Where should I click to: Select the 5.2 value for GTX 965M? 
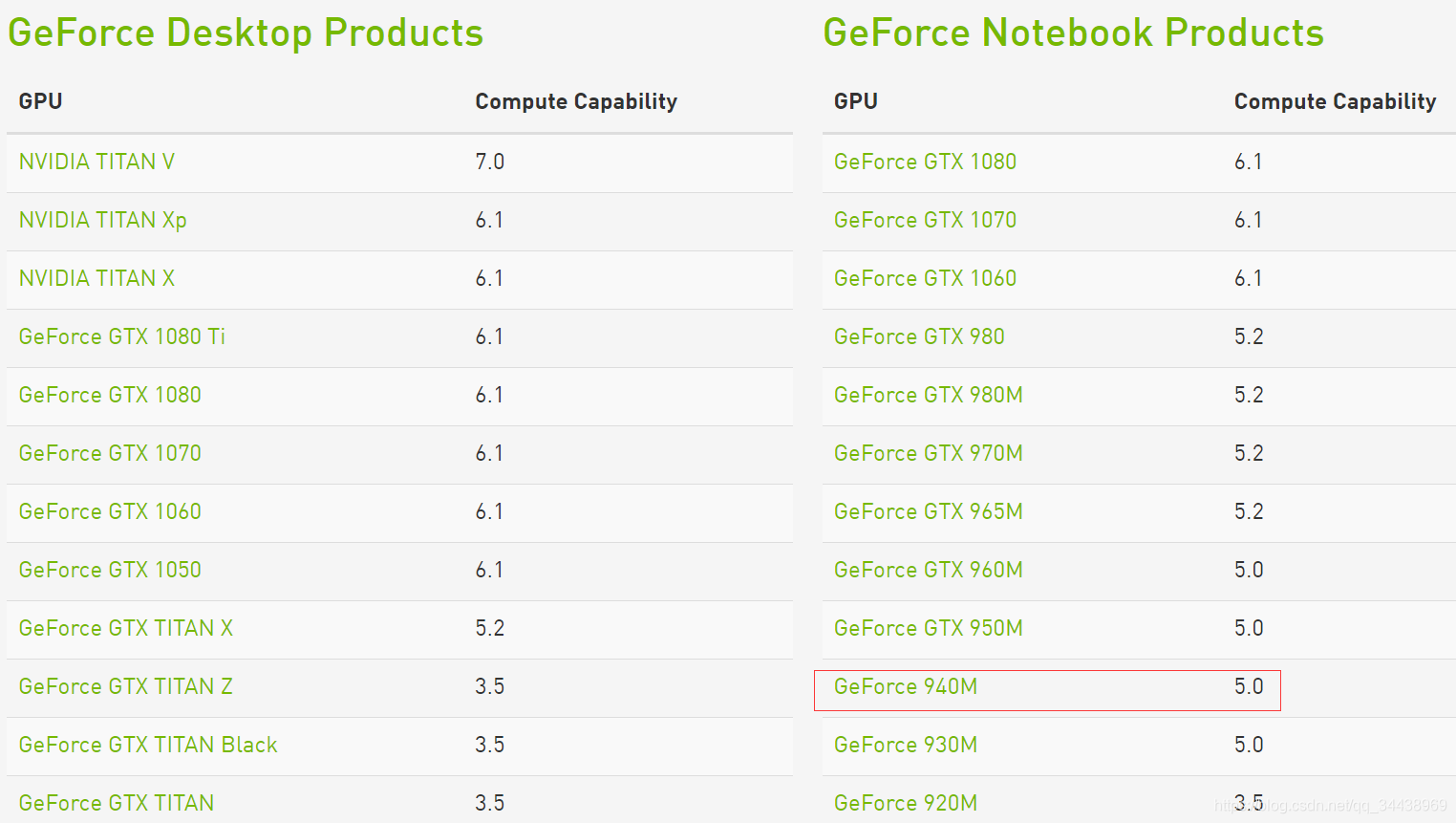click(1249, 511)
